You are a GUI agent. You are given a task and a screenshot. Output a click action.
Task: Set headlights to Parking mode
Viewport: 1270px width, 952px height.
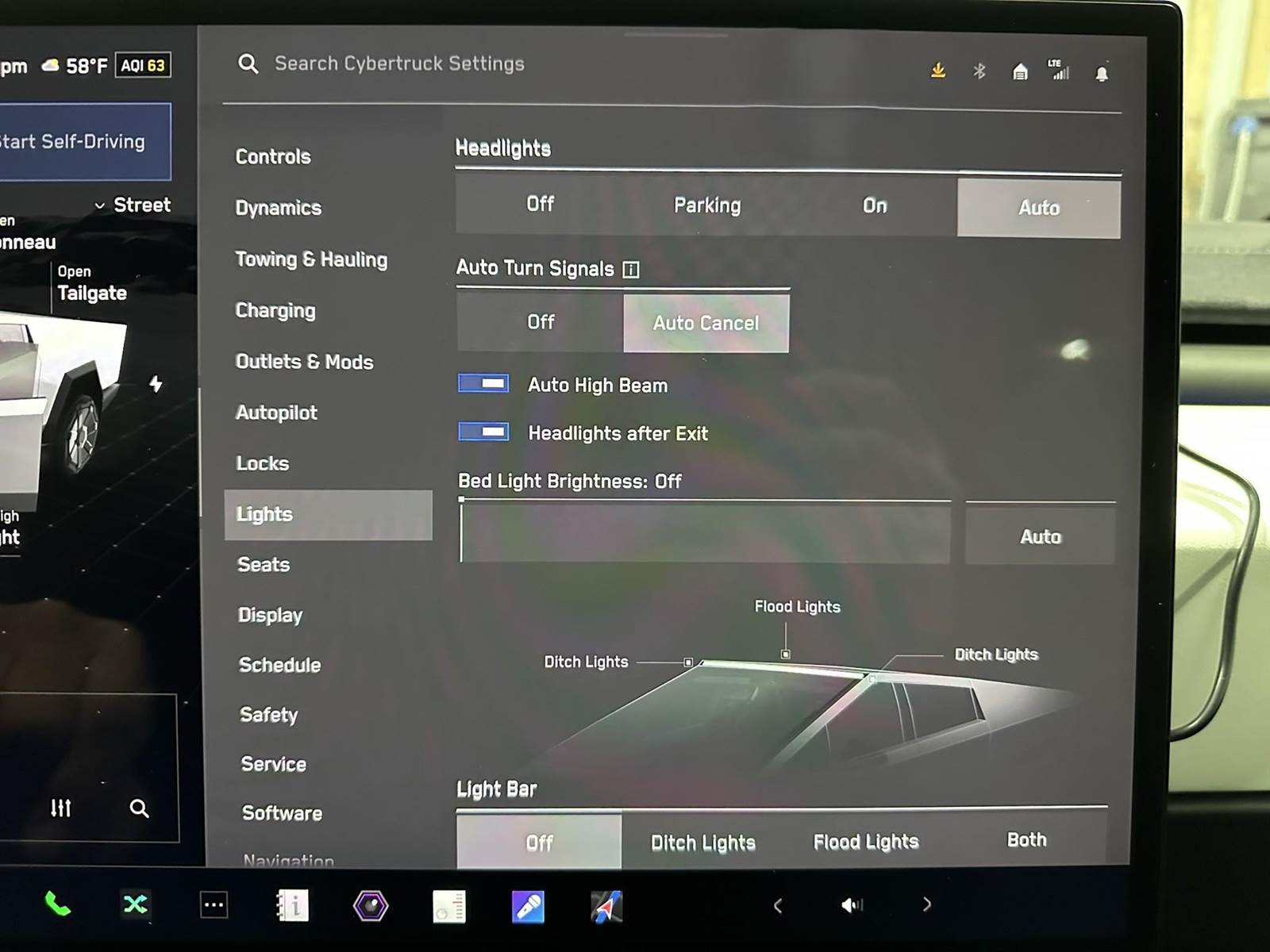(x=706, y=205)
